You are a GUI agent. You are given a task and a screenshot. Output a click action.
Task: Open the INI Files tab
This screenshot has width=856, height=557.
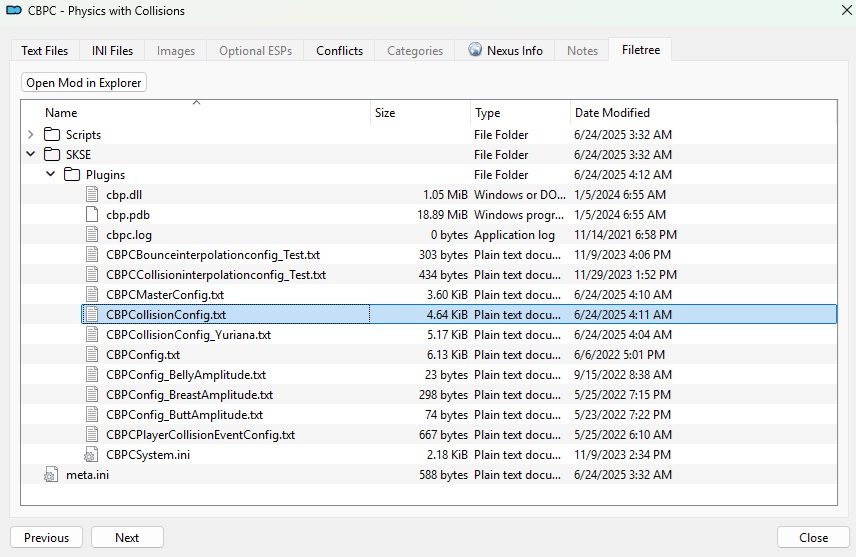112,51
